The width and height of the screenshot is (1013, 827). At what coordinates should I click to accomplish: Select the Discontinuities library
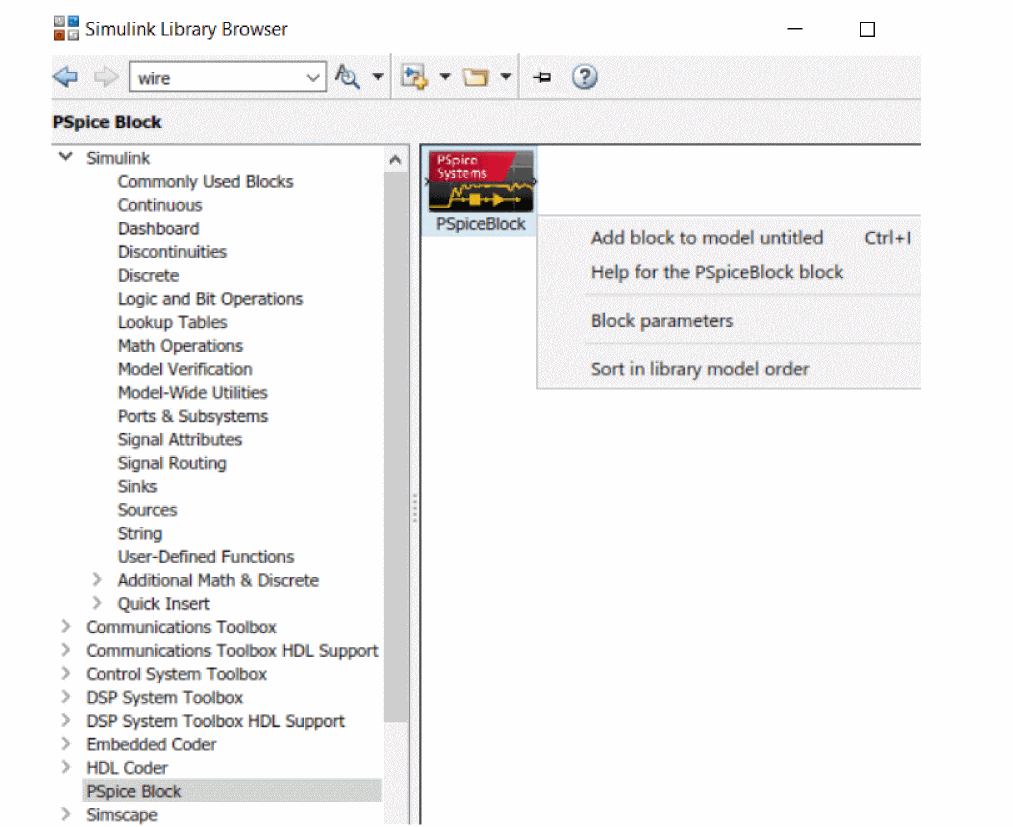point(172,252)
